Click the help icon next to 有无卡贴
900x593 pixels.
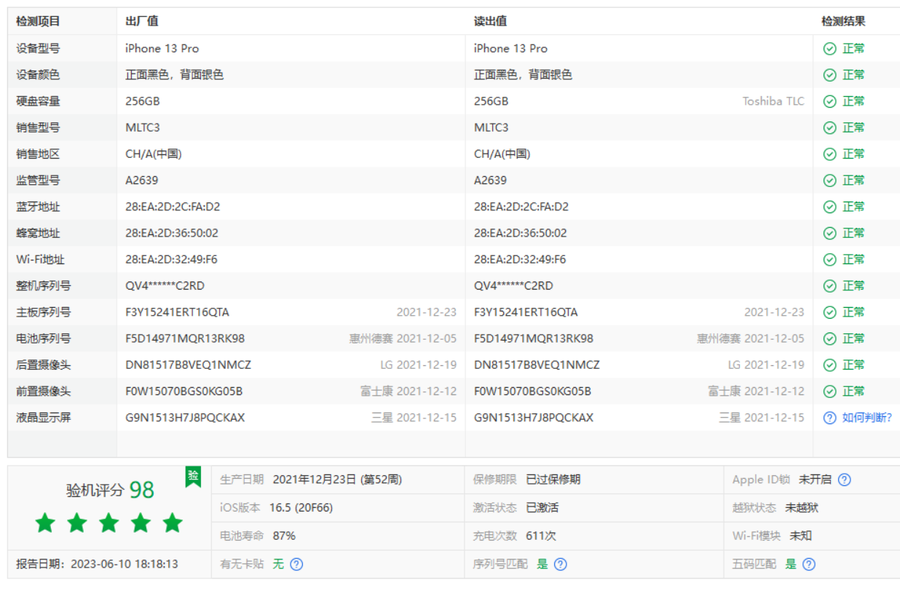tap(296, 565)
